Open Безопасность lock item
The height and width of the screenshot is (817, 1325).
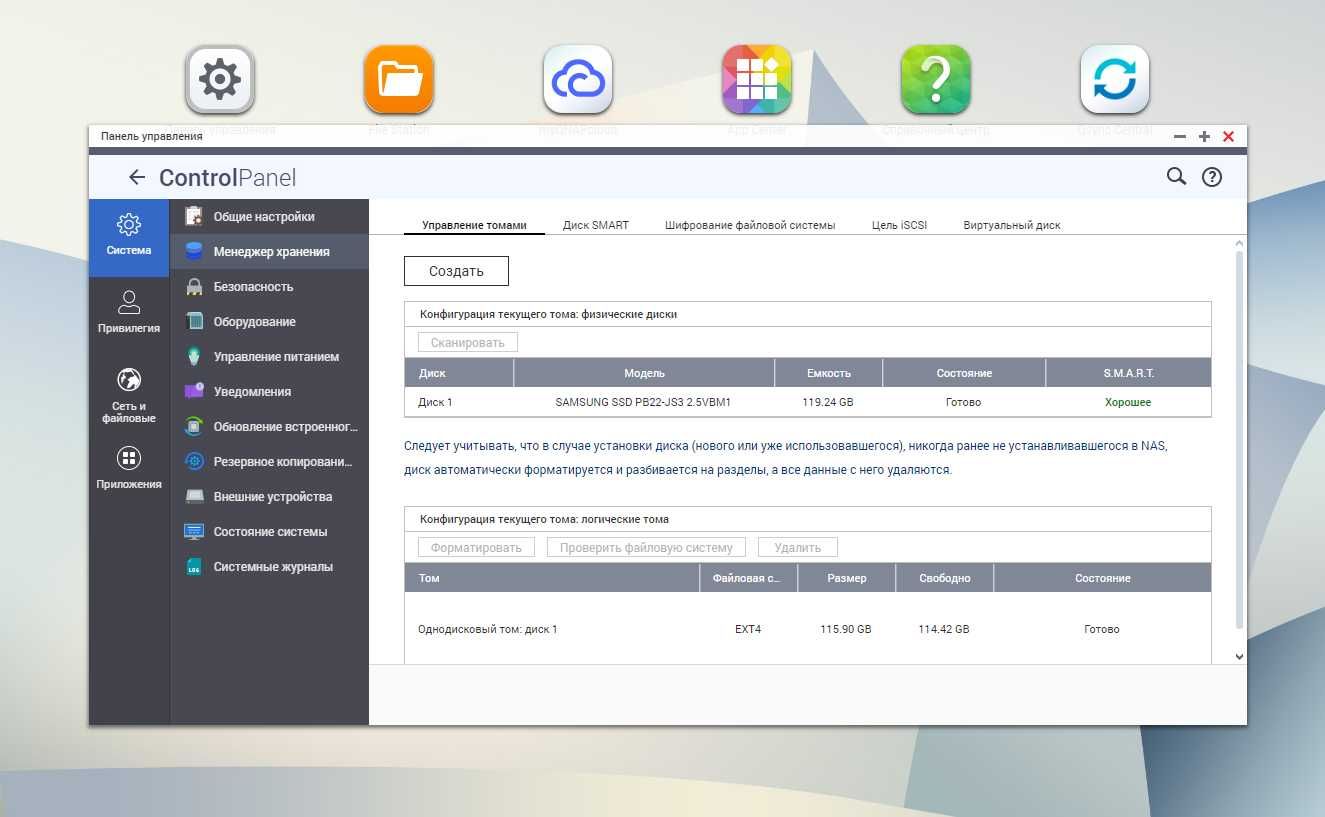click(270, 287)
